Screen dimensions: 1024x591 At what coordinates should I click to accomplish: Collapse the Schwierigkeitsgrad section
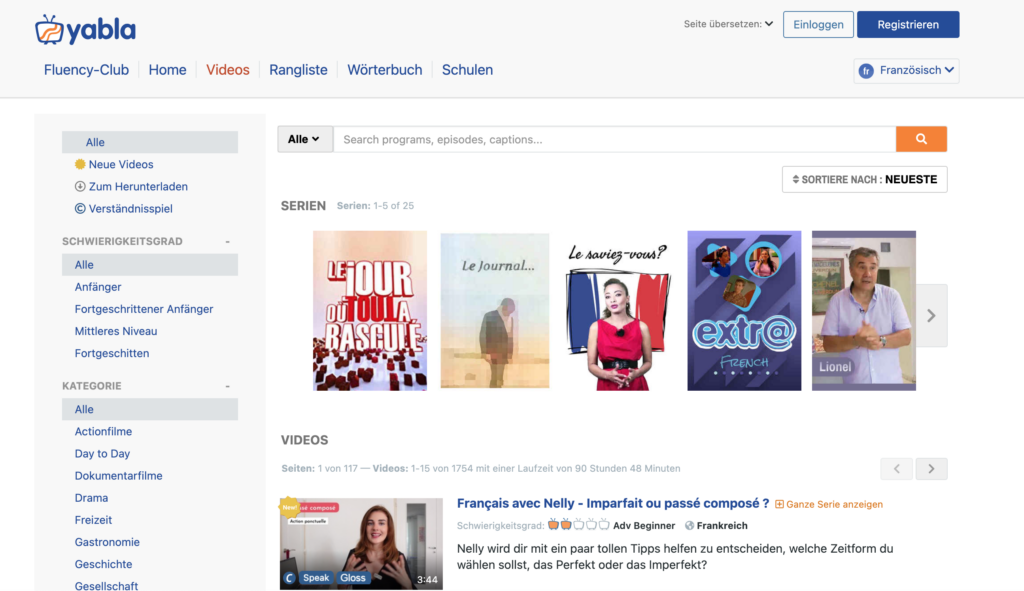click(227, 242)
